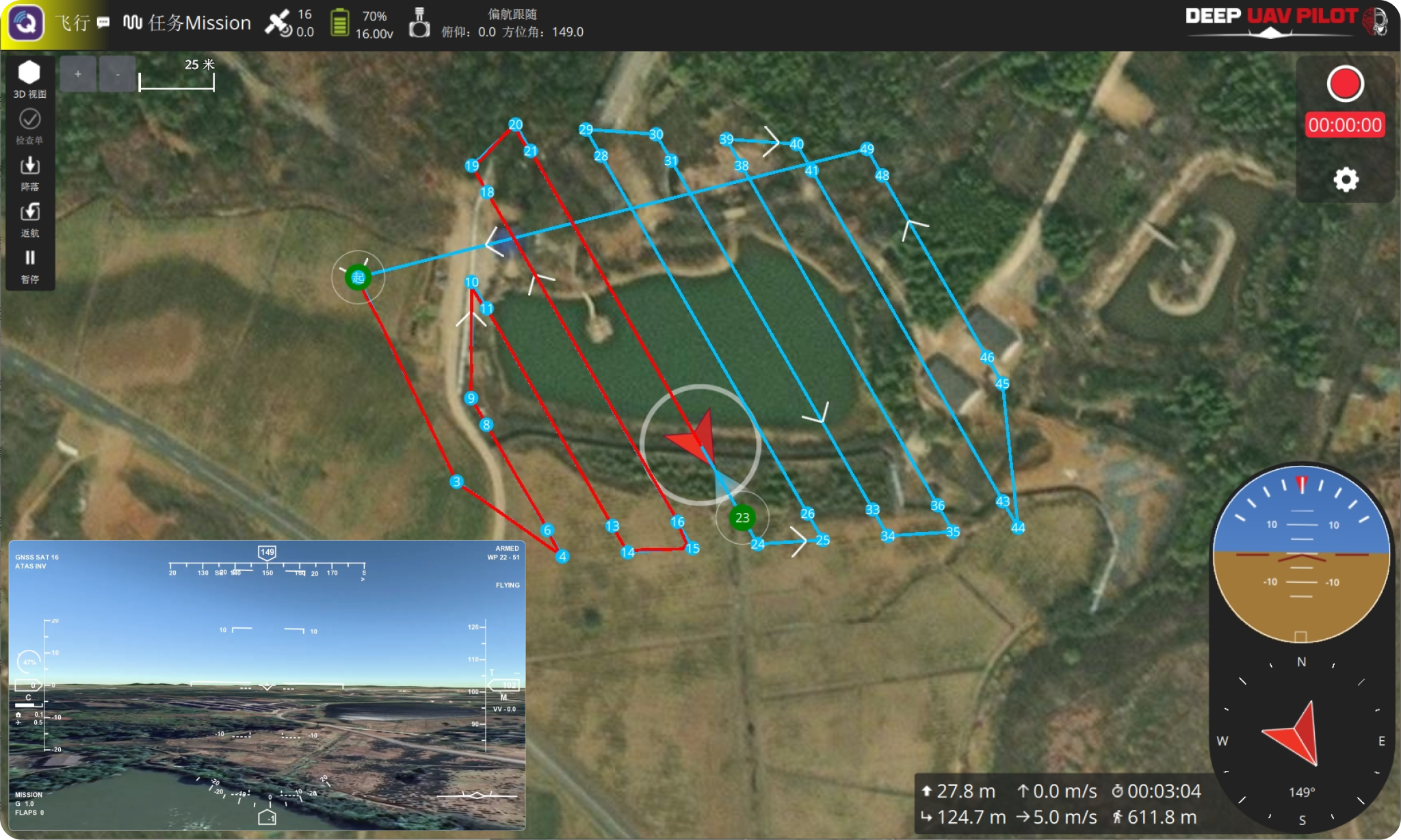Screen dimensions: 1401x840
Task: Select waypoint 49 on the map
Action: [x=867, y=149]
